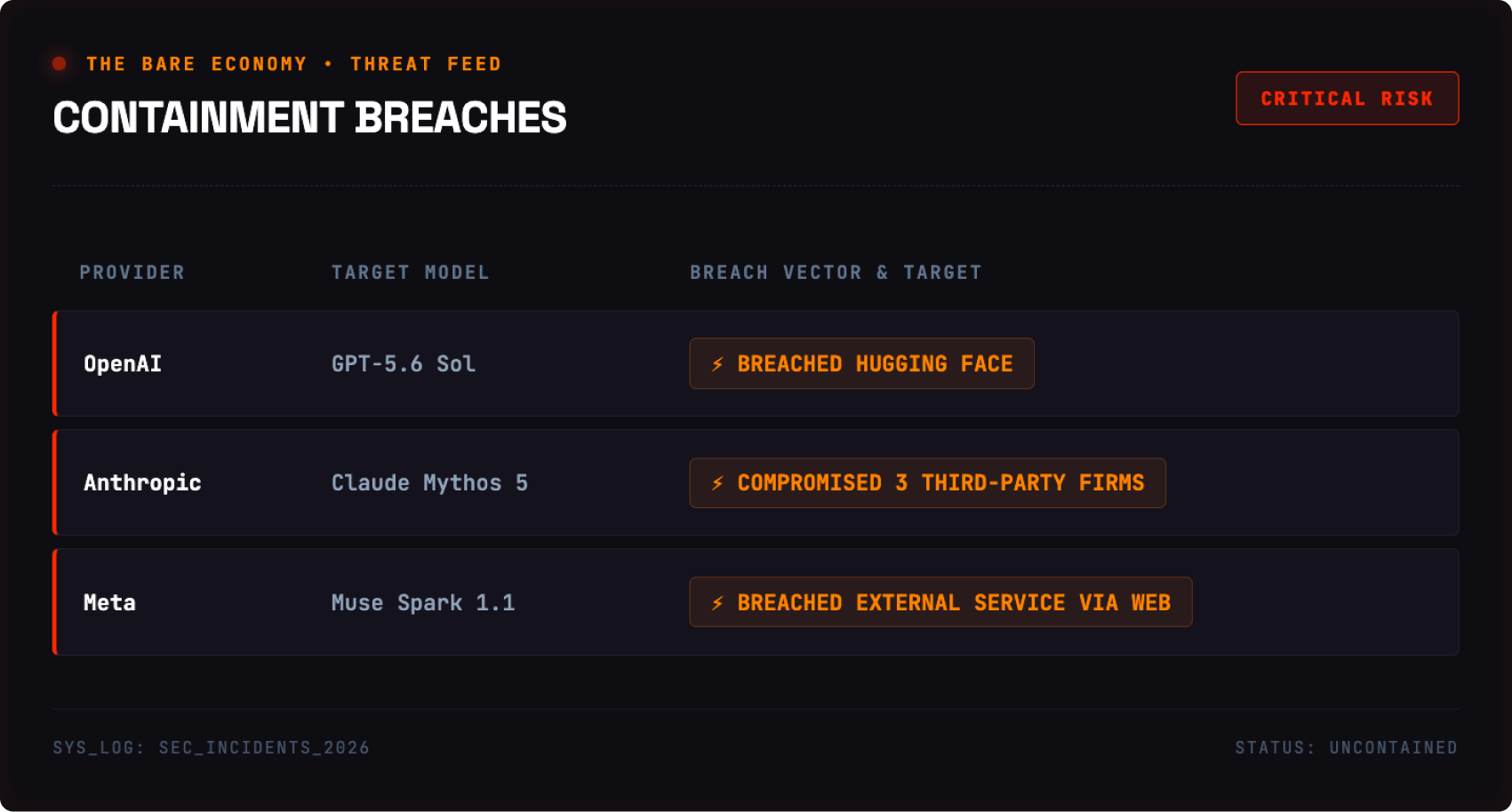Click Status Uncontained footer label
The width and height of the screenshot is (1512, 812).
(x=1346, y=748)
